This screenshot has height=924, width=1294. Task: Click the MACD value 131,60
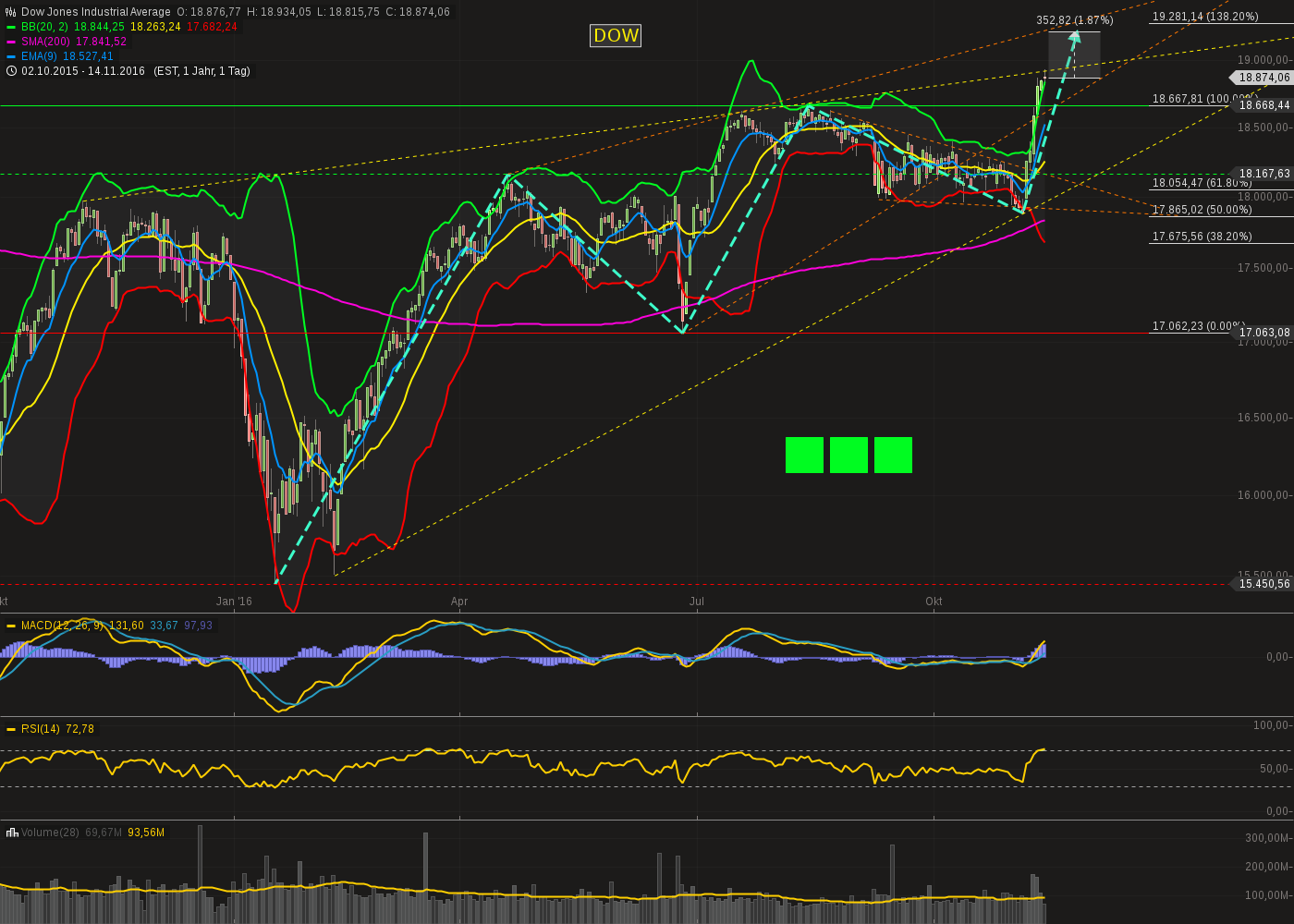127,626
